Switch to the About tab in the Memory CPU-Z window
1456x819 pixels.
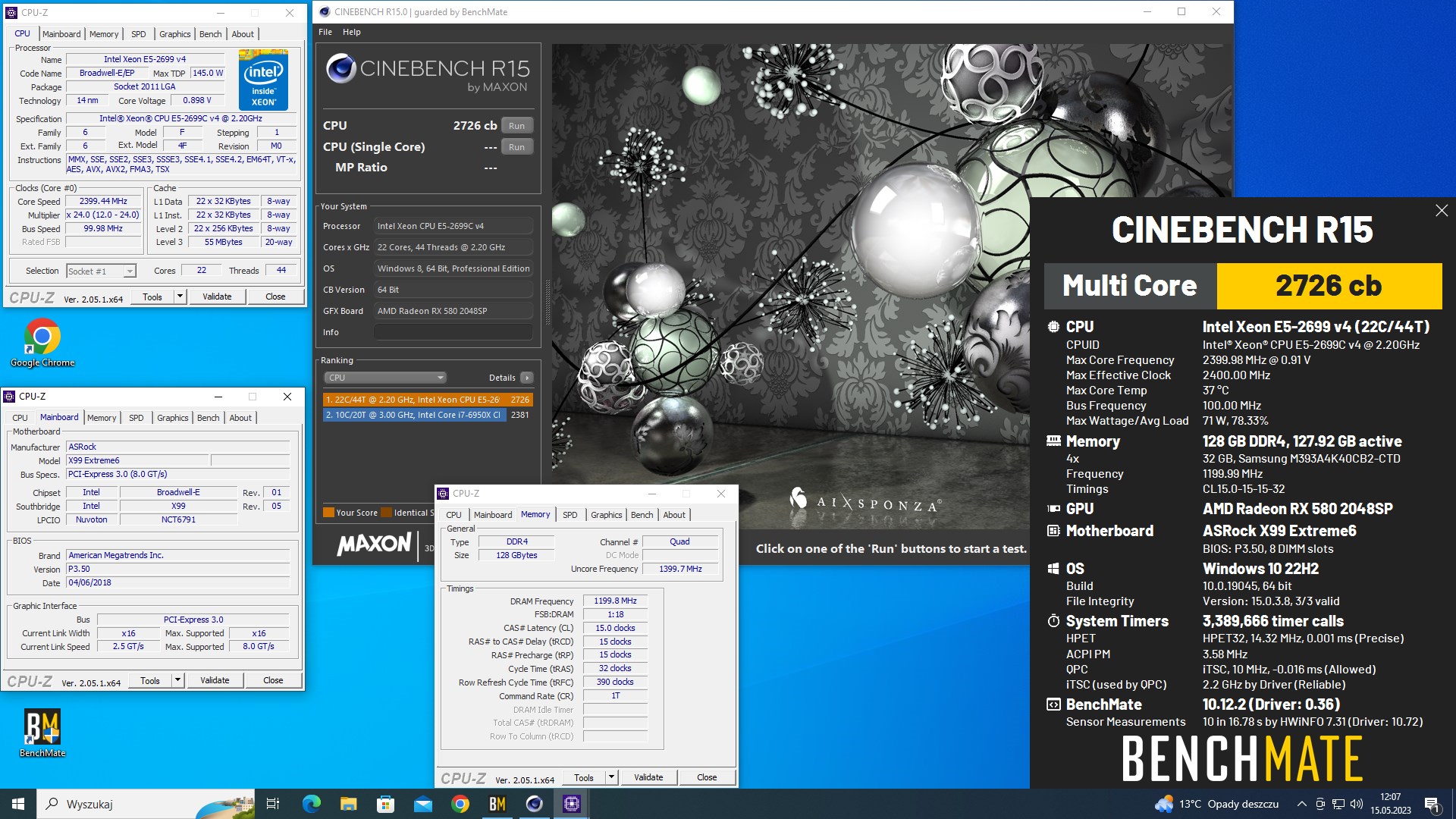click(674, 515)
